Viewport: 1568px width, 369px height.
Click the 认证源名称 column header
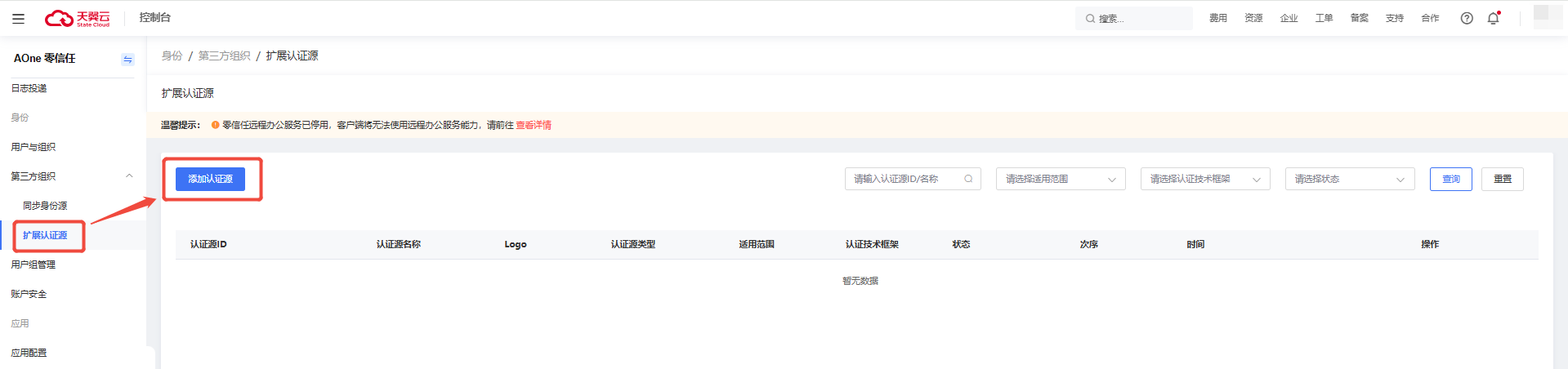[399, 244]
